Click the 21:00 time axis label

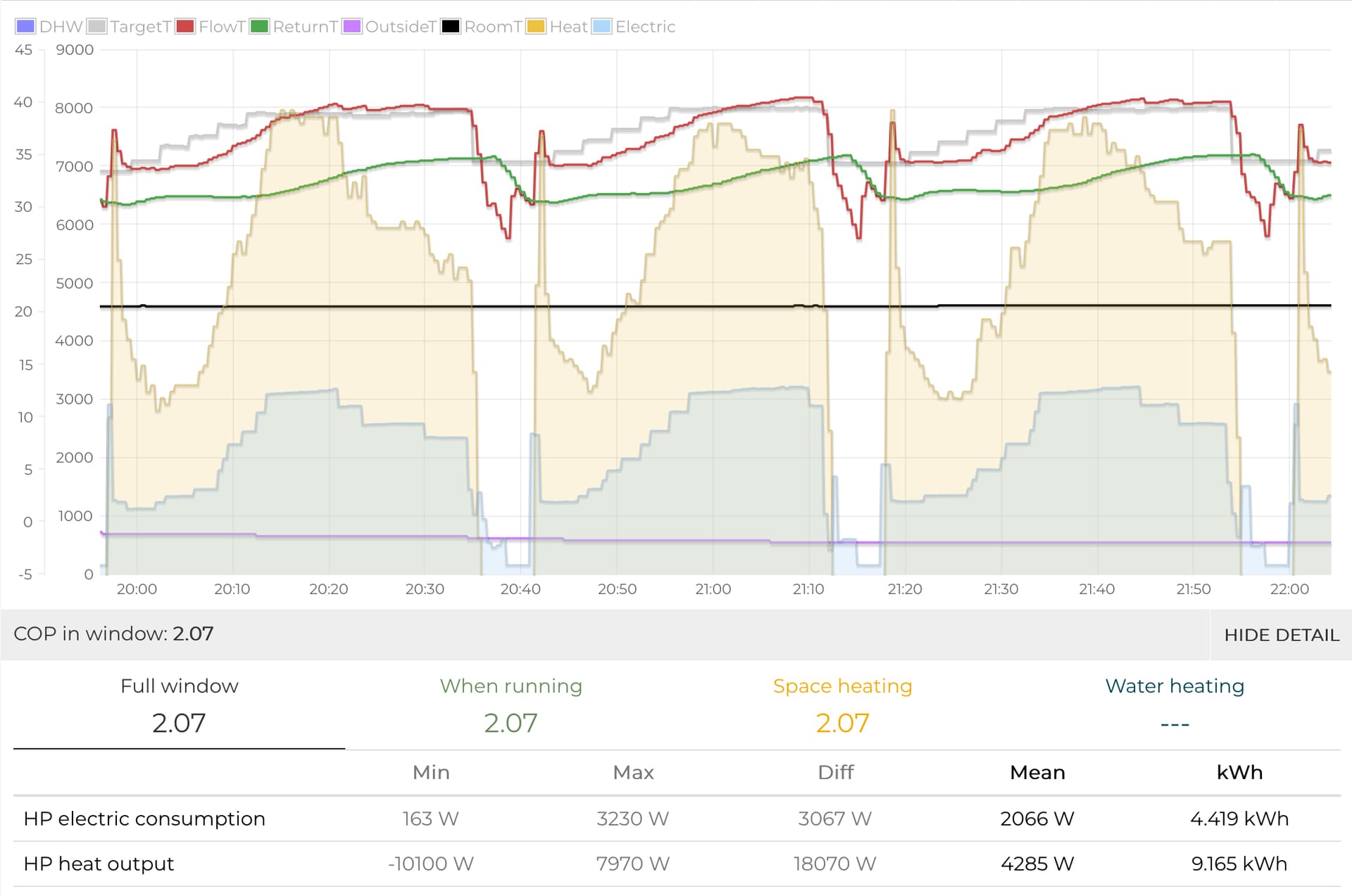click(713, 589)
